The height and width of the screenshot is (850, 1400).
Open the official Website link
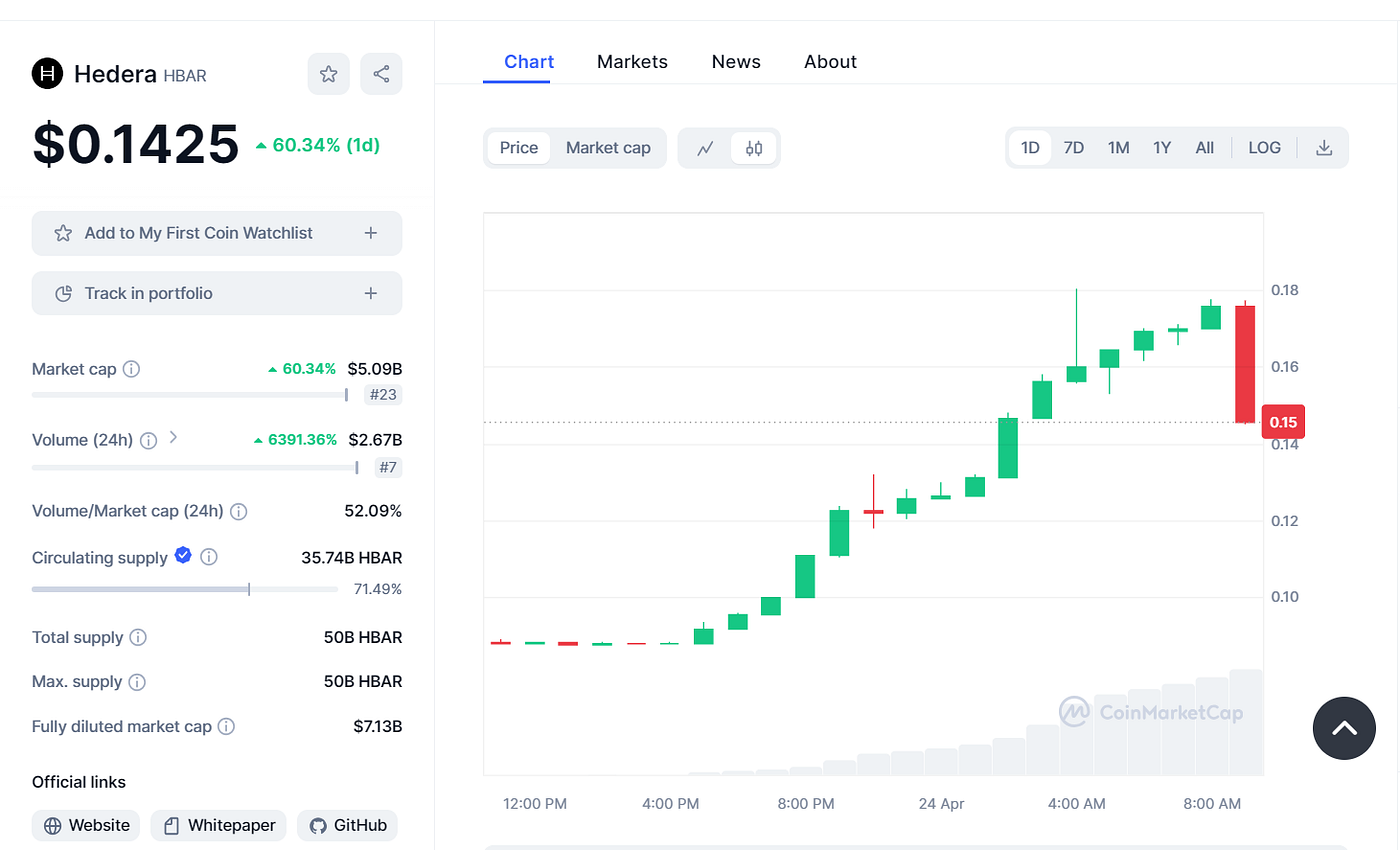86,826
